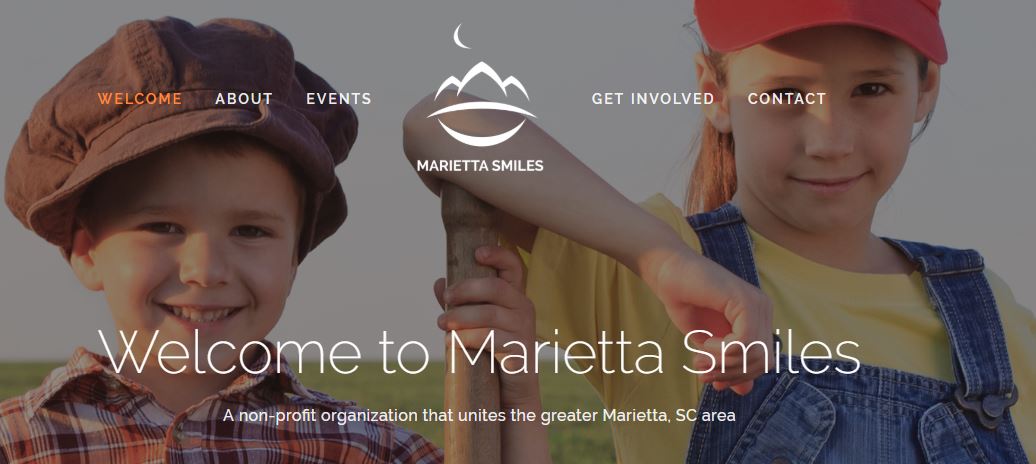Click the smile curve in logo
The width and height of the screenshot is (1036, 464).
point(481,124)
